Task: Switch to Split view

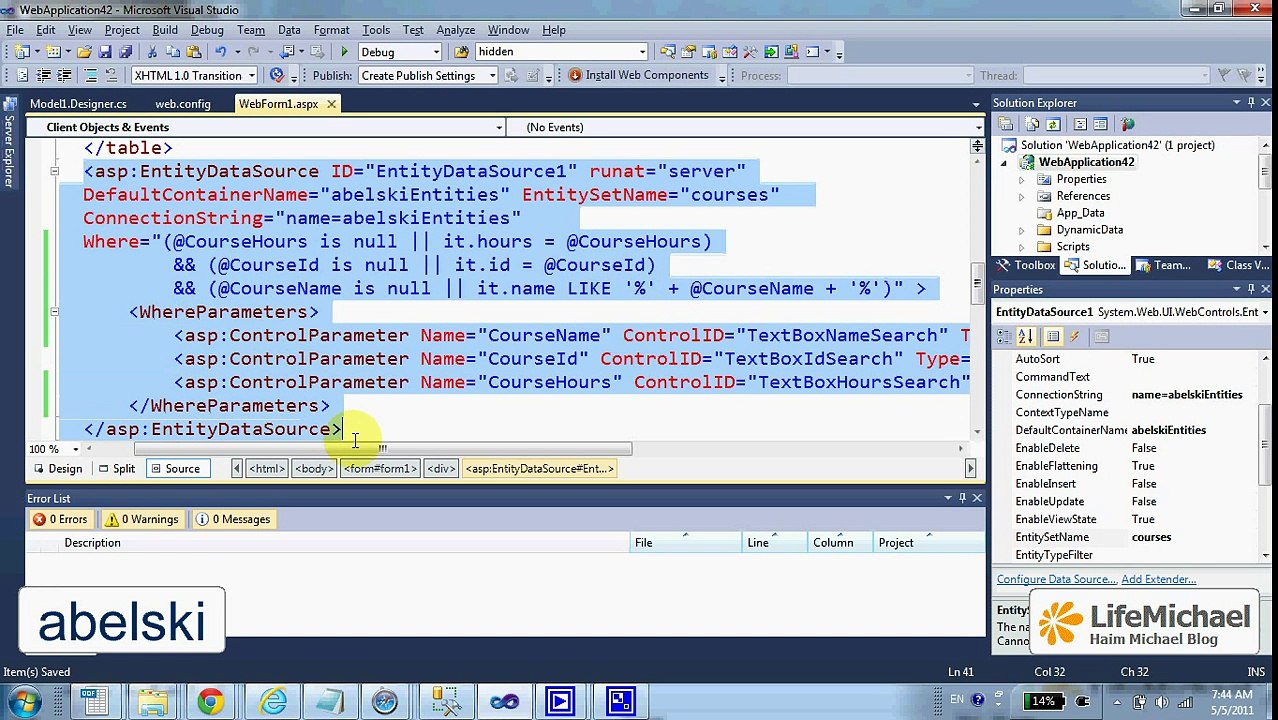Action: click(x=117, y=468)
